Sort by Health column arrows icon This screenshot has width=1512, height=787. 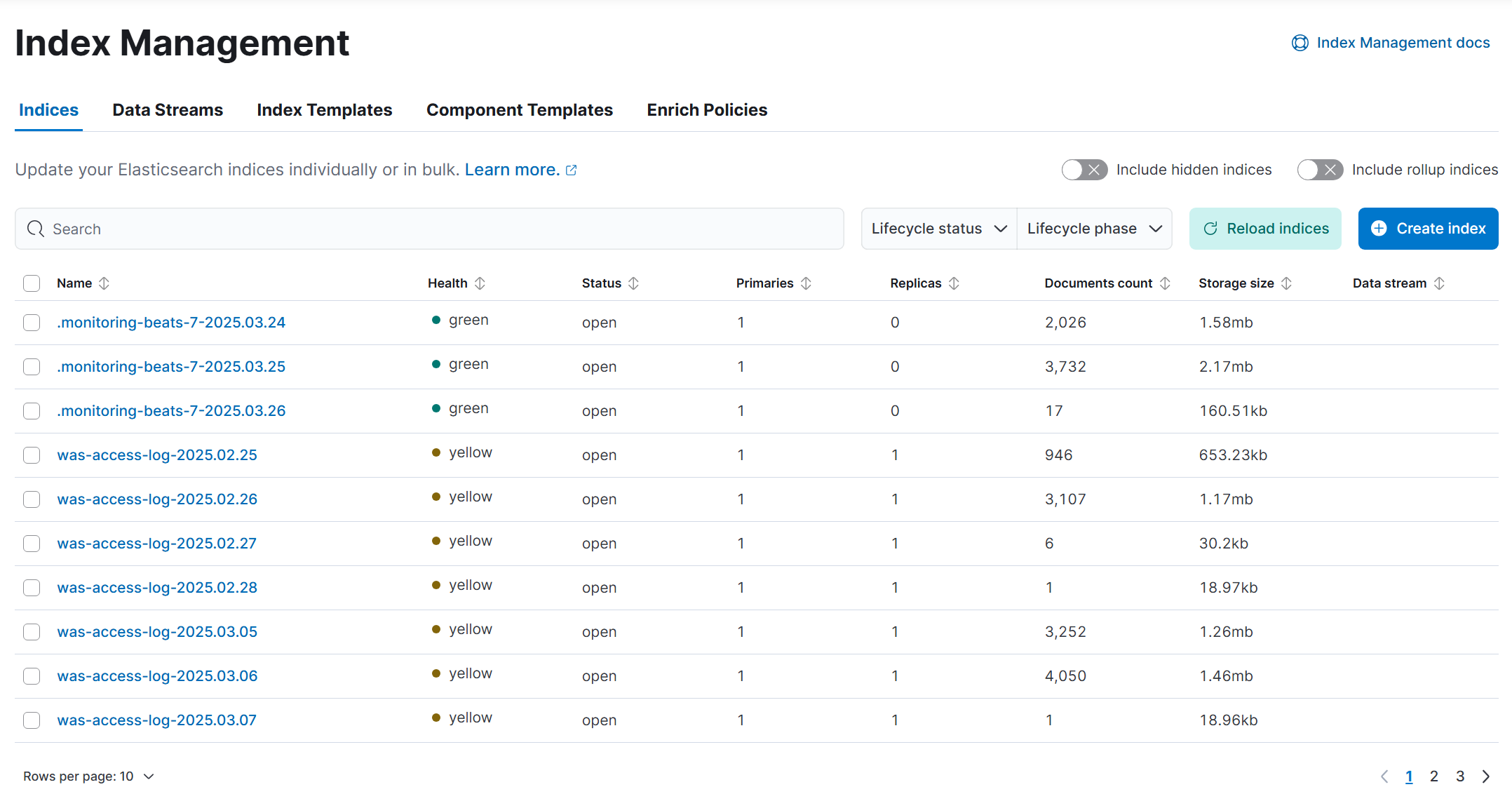click(x=480, y=283)
